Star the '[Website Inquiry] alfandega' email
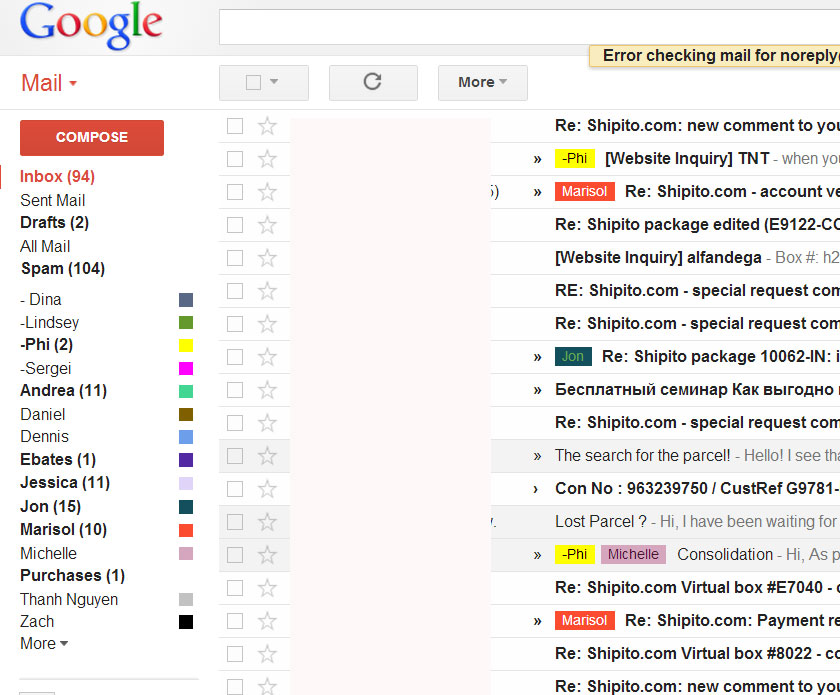Screen dimensions: 840x695 267,258
